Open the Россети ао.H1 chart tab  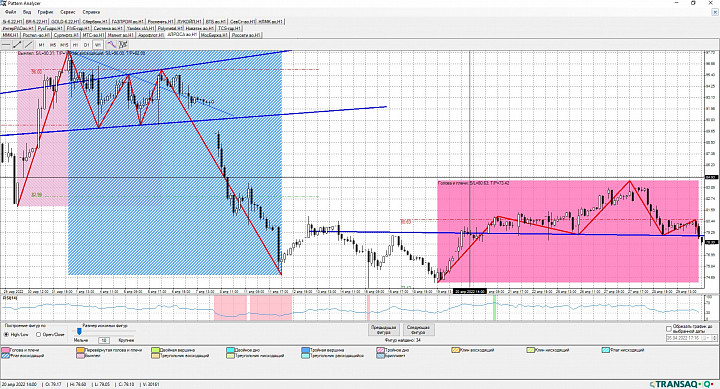click(246, 35)
